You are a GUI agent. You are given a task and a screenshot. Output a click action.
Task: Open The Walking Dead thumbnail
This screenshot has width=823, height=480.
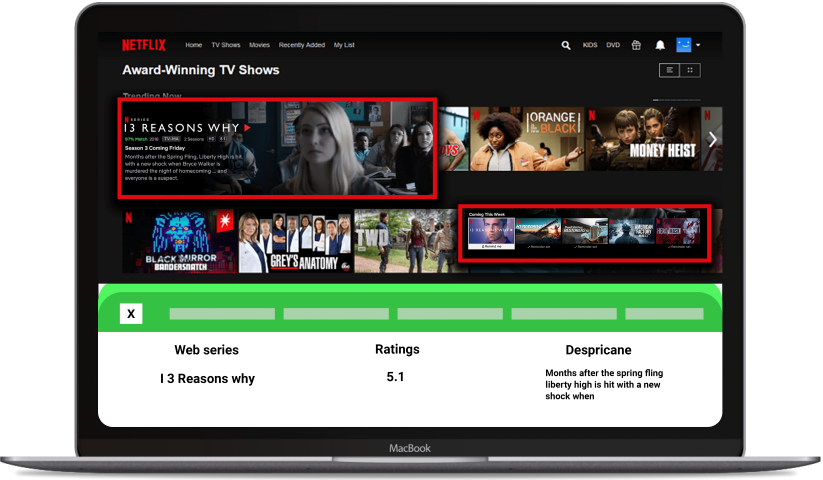pos(406,241)
